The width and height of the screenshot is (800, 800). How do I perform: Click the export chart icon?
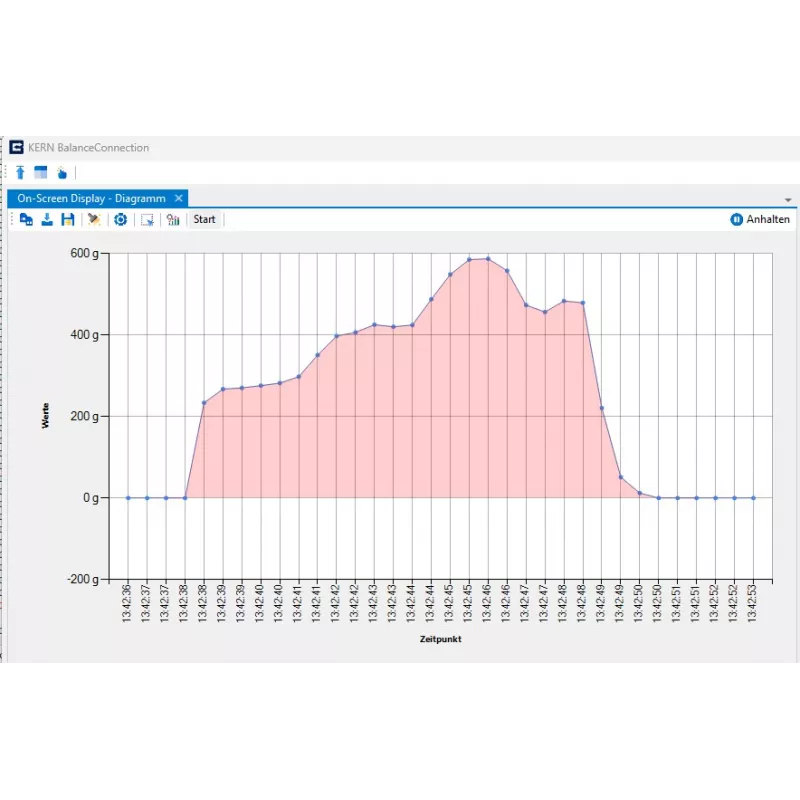(x=147, y=219)
